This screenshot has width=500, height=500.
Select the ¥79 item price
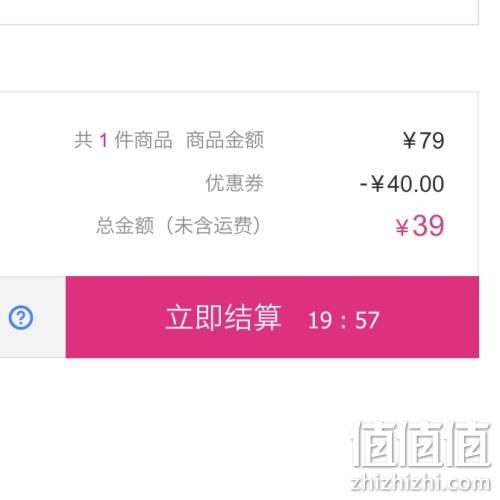pos(423,140)
